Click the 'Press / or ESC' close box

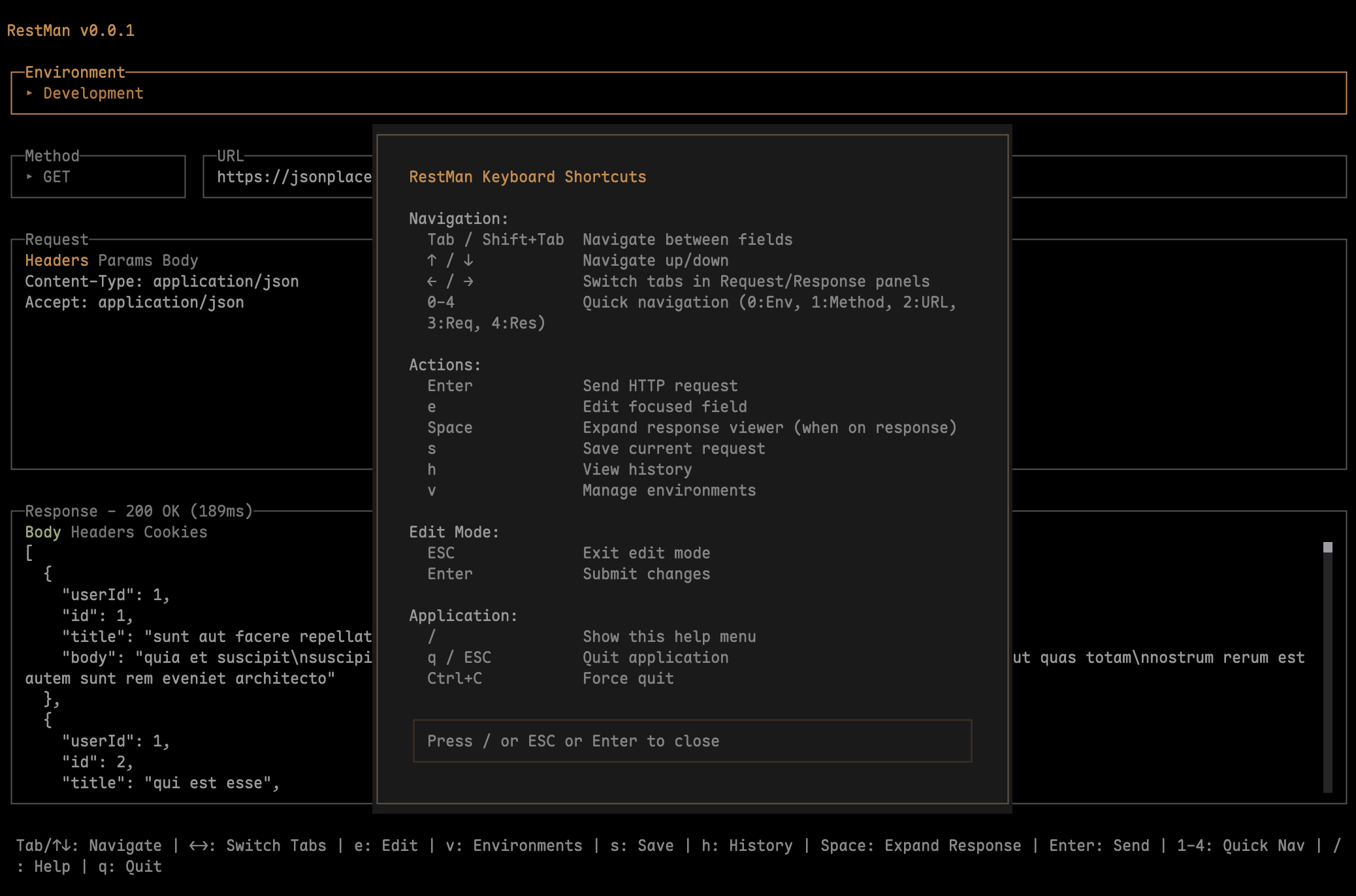click(x=692, y=741)
